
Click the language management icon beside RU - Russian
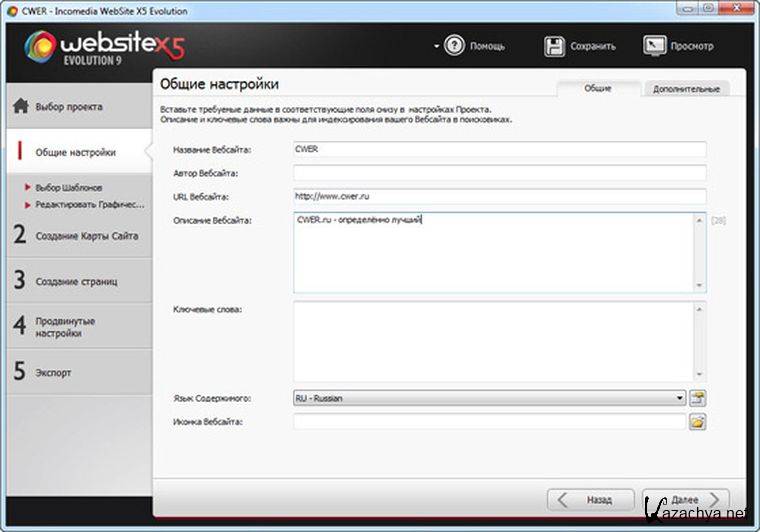coord(697,398)
